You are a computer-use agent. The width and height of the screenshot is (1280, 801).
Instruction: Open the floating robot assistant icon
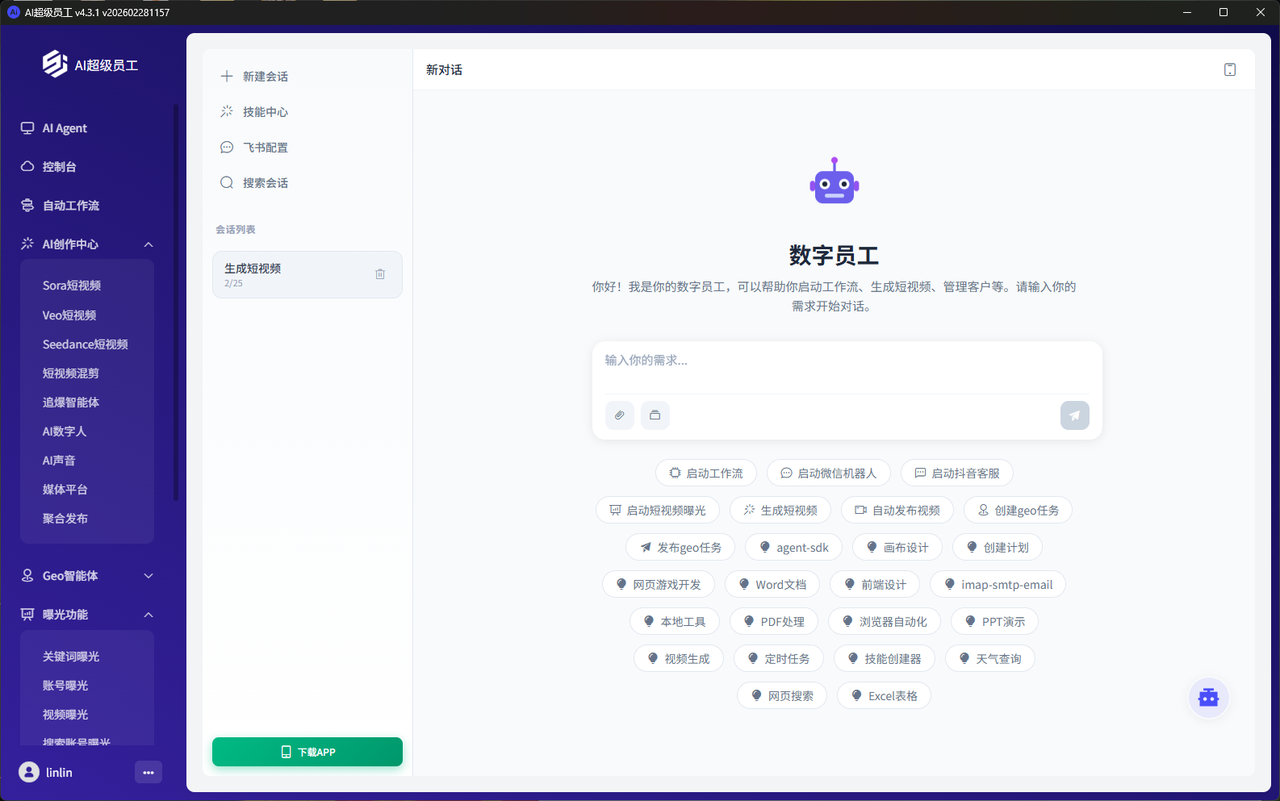1208,698
